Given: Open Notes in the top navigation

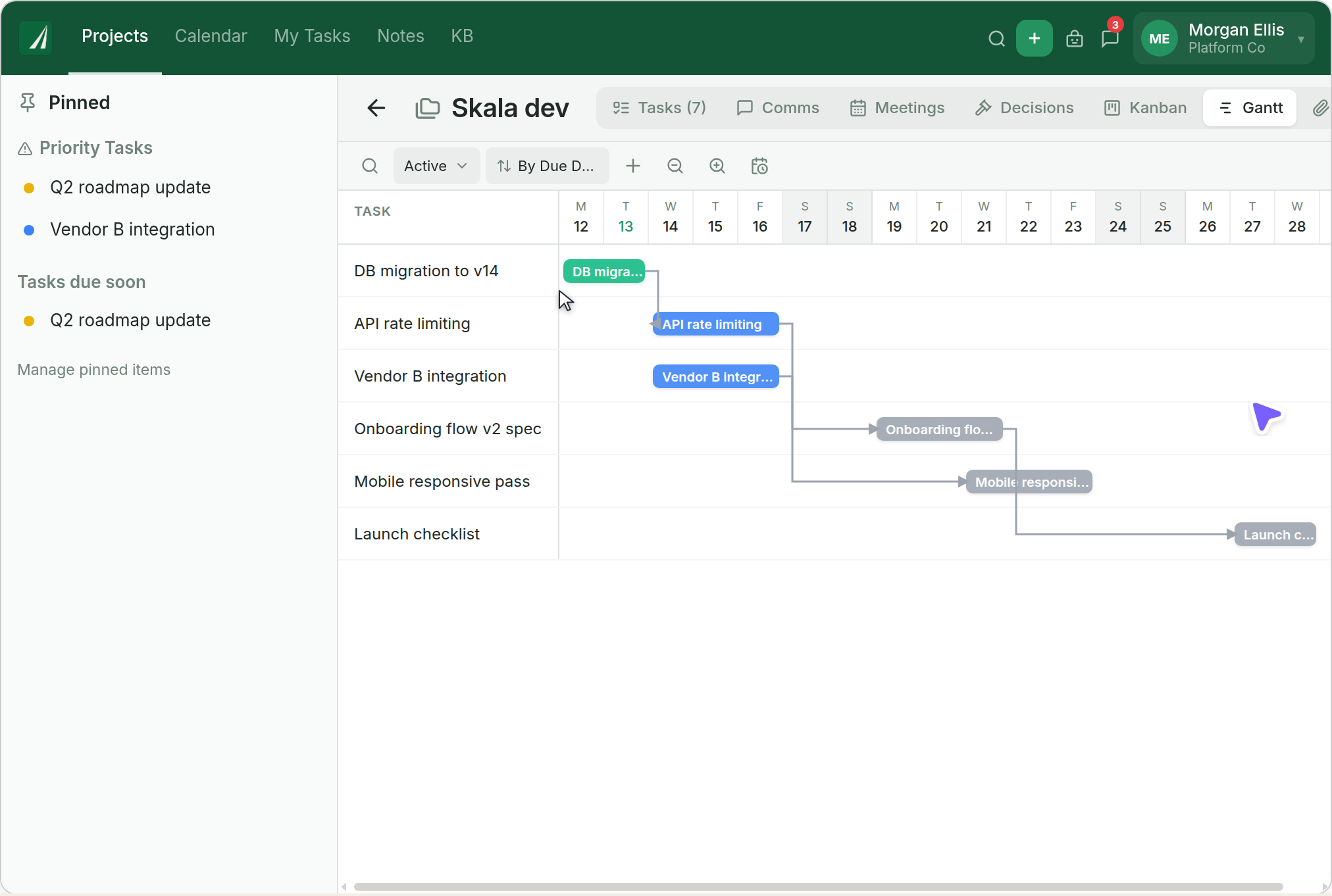Looking at the screenshot, I should pyautogui.click(x=400, y=36).
